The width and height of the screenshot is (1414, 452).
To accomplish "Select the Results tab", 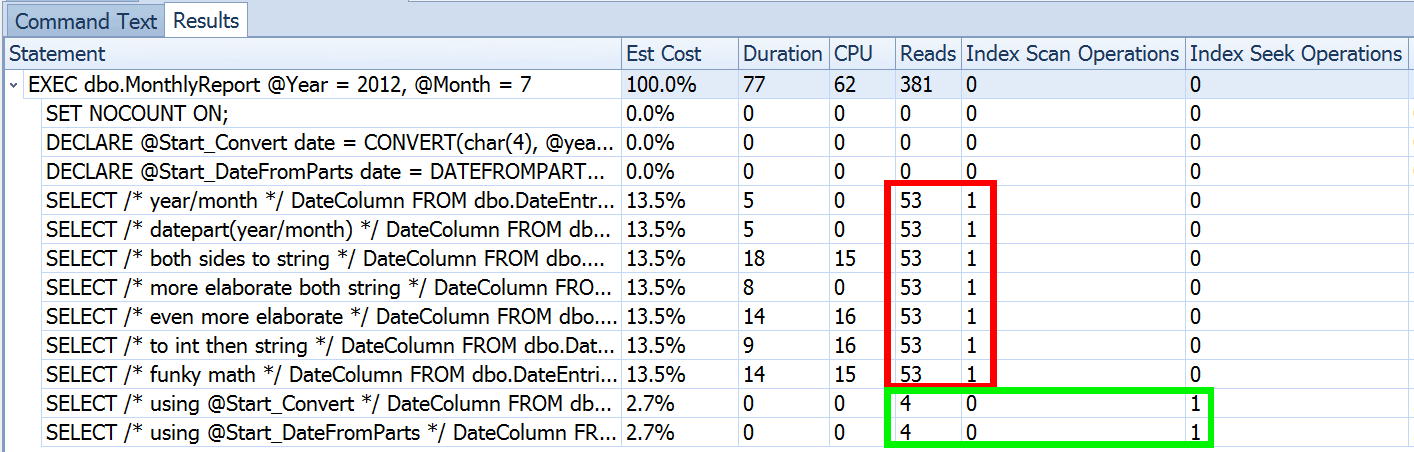I will [x=207, y=20].
